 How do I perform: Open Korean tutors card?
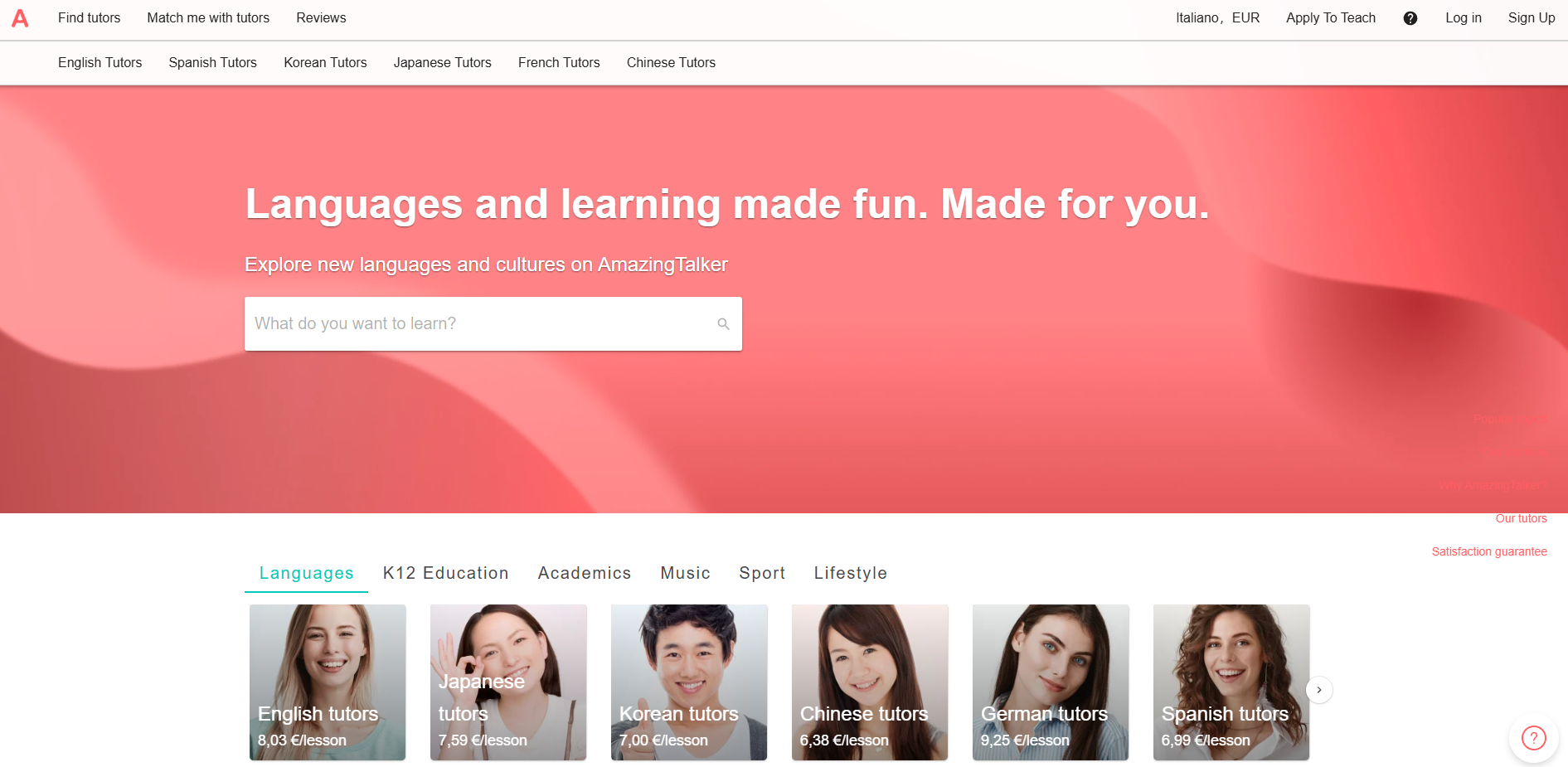(x=689, y=682)
